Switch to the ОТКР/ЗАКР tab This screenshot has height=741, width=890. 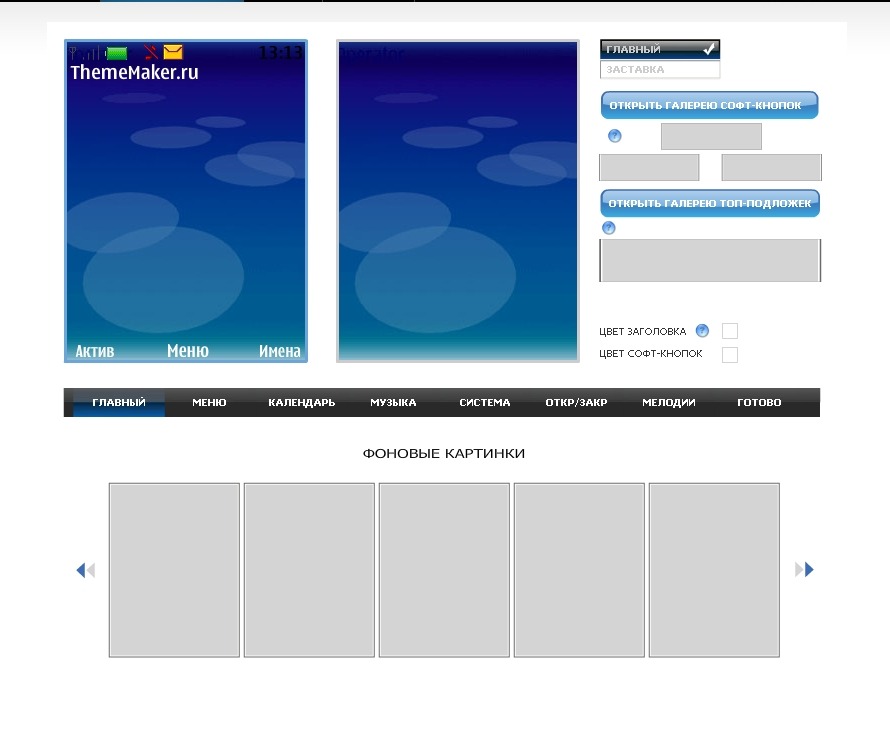(576, 403)
